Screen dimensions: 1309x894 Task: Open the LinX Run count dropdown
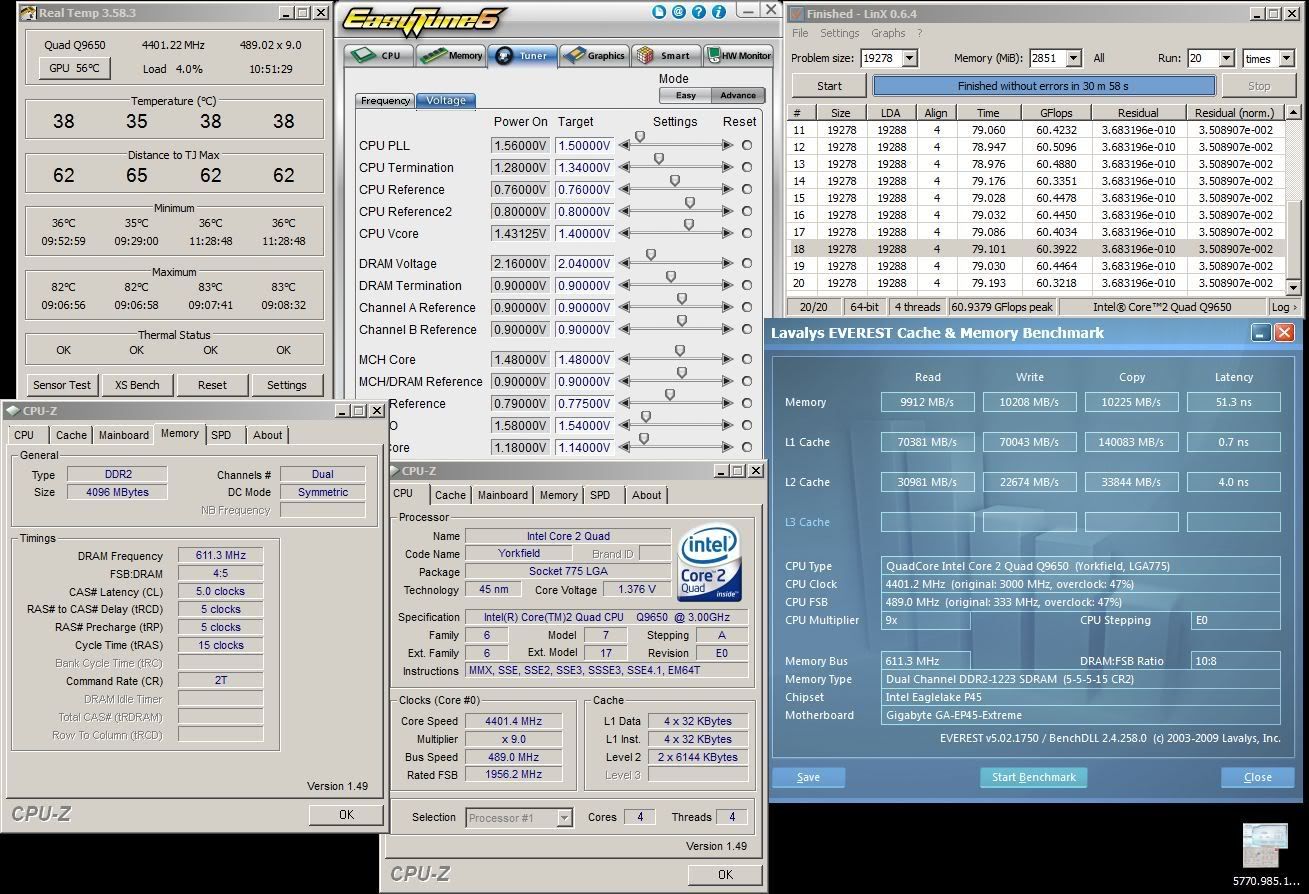coord(1227,59)
